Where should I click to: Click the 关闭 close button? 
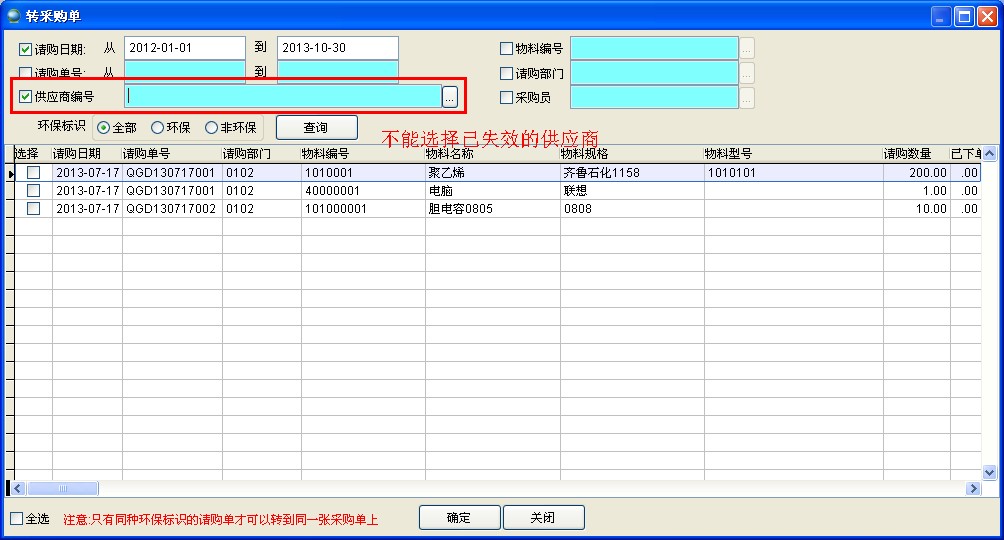tap(543, 518)
